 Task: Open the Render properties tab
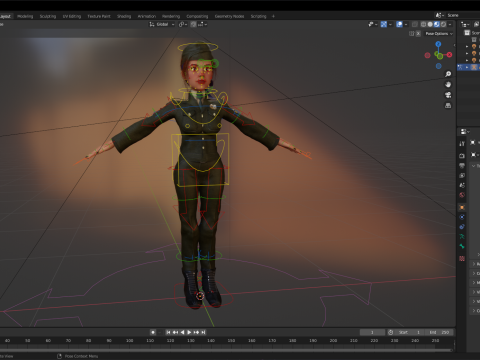click(462, 156)
